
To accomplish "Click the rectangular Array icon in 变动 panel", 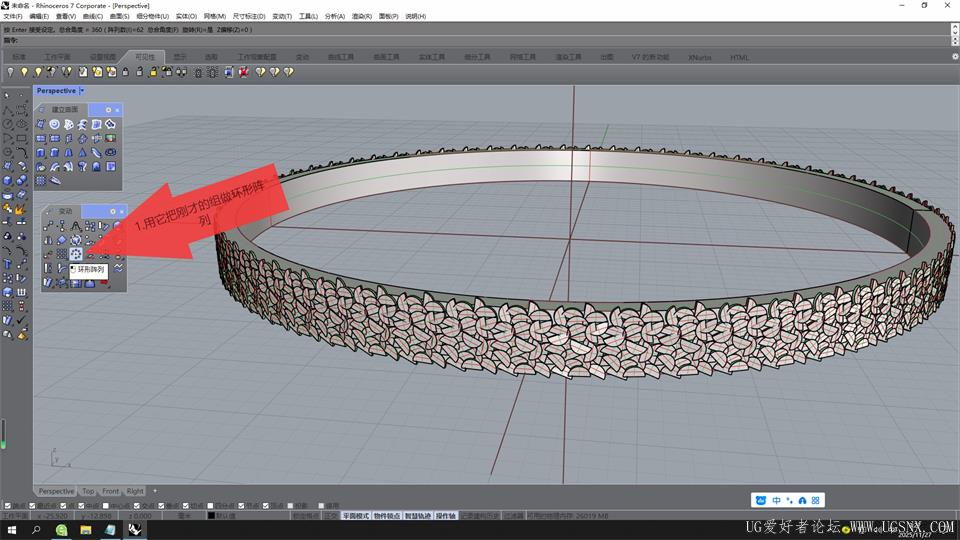I will [x=62, y=255].
